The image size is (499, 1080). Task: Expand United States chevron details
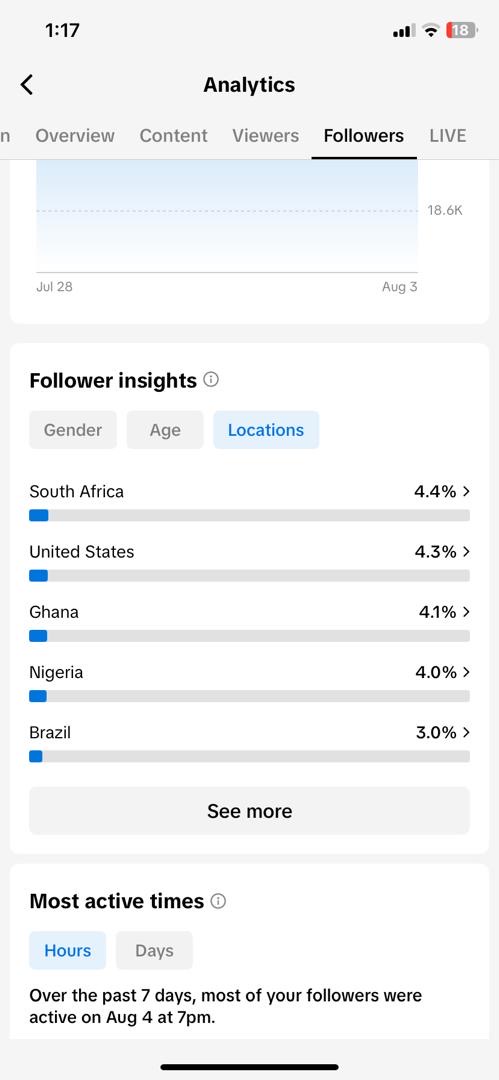coord(467,552)
